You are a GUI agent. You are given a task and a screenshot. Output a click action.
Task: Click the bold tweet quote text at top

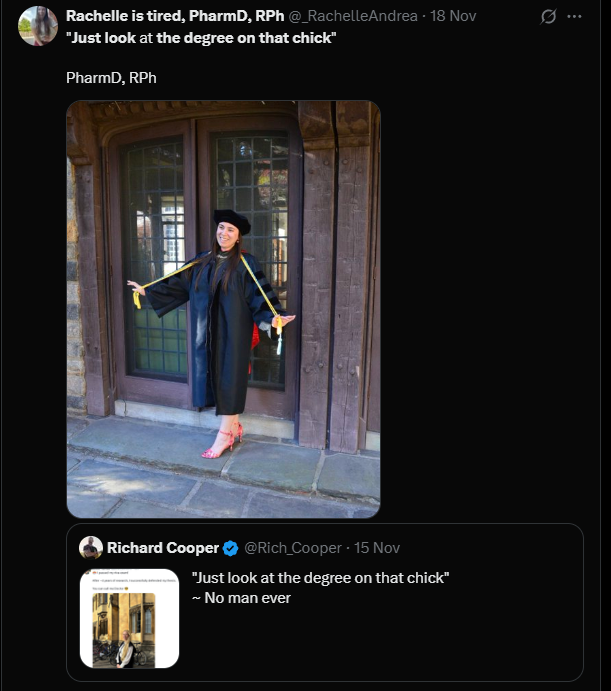pos(201,38)
